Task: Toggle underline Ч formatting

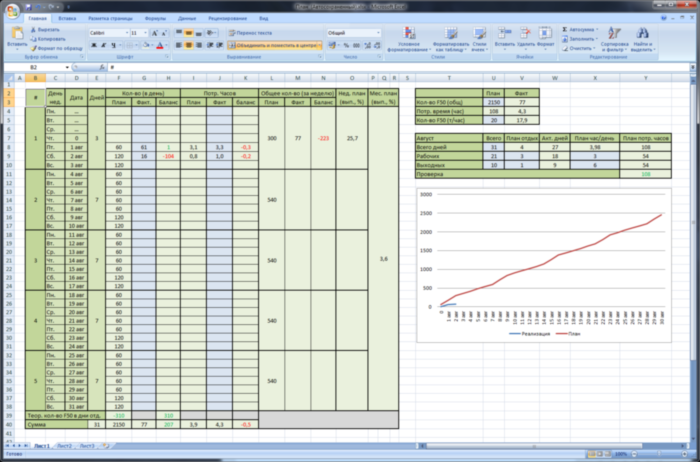Action: [113, 45]
